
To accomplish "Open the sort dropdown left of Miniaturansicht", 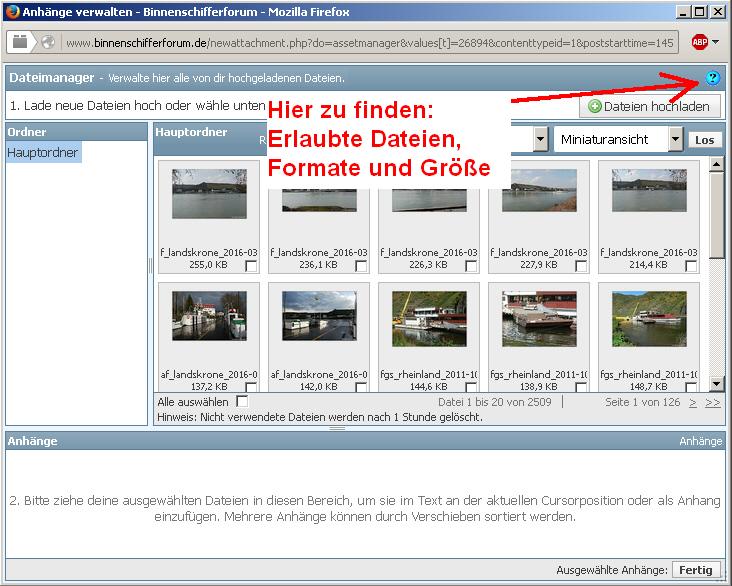I will [x=540, y=139].
